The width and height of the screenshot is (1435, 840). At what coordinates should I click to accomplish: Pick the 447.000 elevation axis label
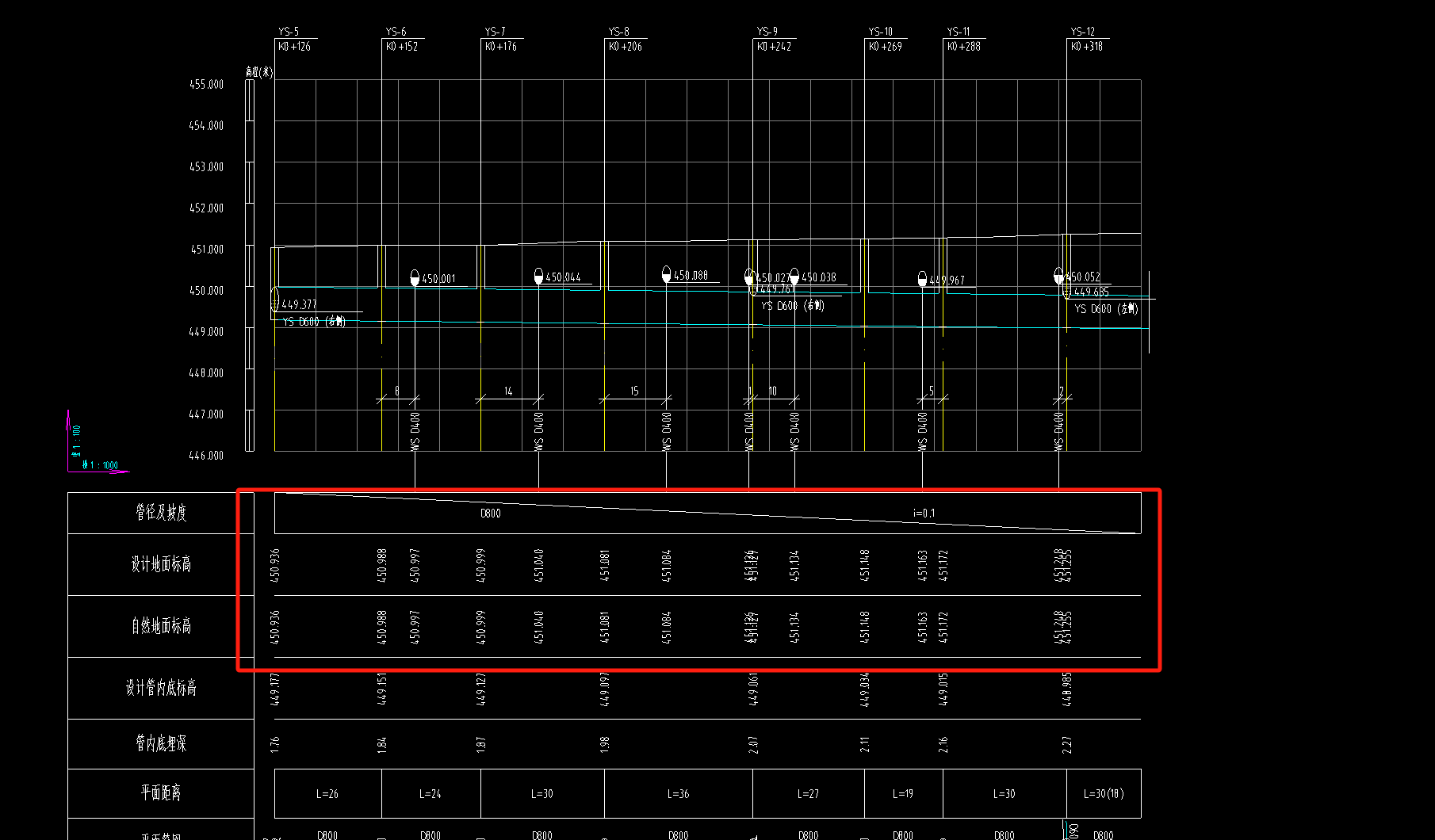pyautogui.click(x=206, y=414)
